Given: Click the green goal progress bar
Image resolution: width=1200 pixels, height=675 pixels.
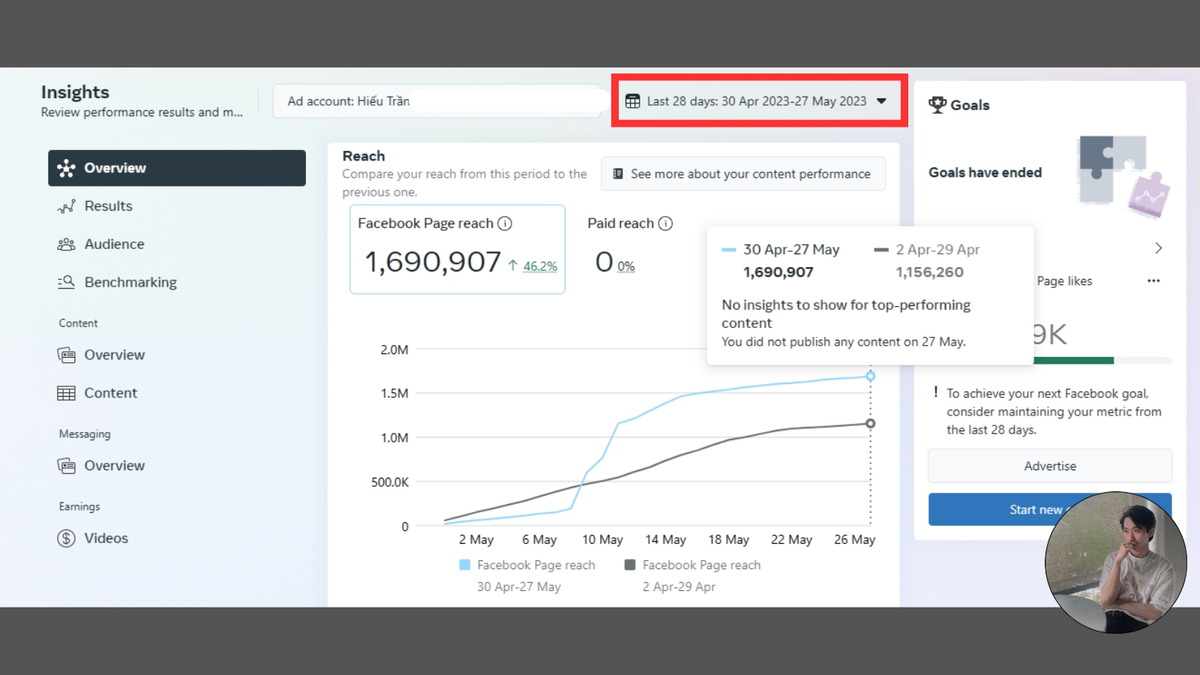Looking at the screenshot, I should coord(1073,360).
